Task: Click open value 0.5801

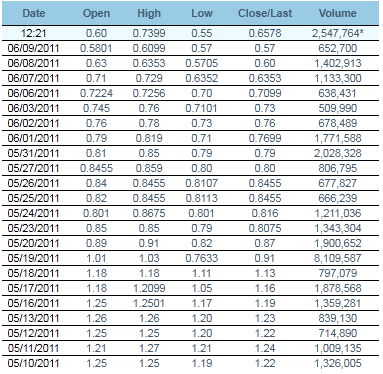Action: 96,48
